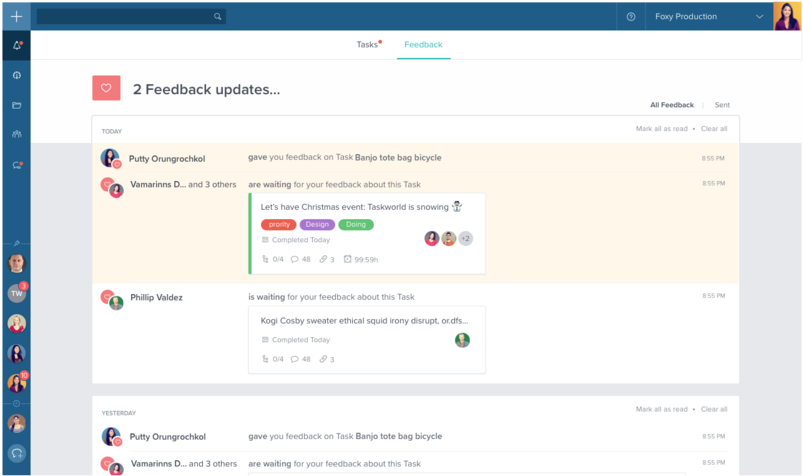803x476 pixels.
Task: Open the dashboard icon in sidebar
Action: [x=17, y=75]
